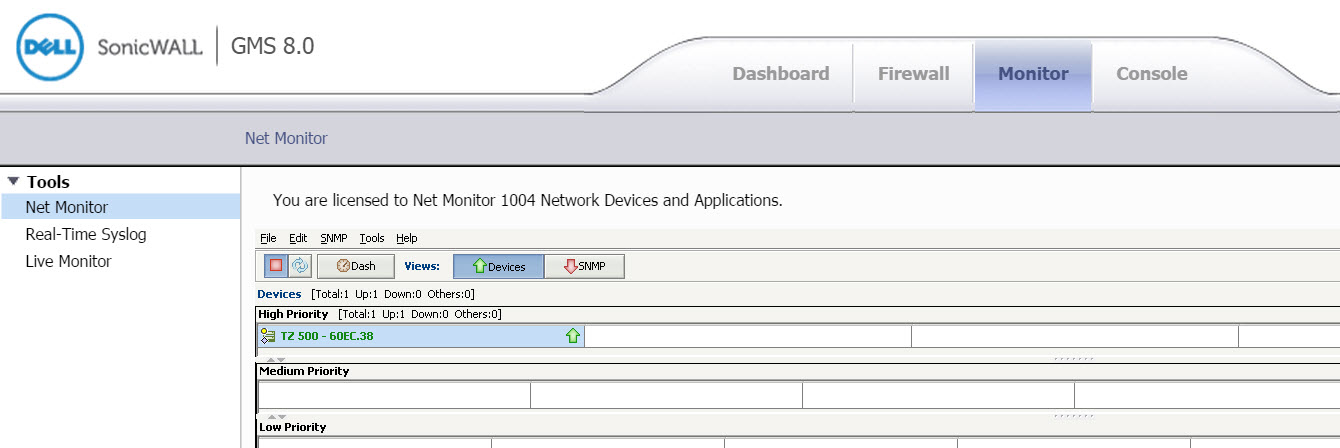Click the device icon beside TZ 500
This screenshot has width=1340, height=448.
pos(268,336)
